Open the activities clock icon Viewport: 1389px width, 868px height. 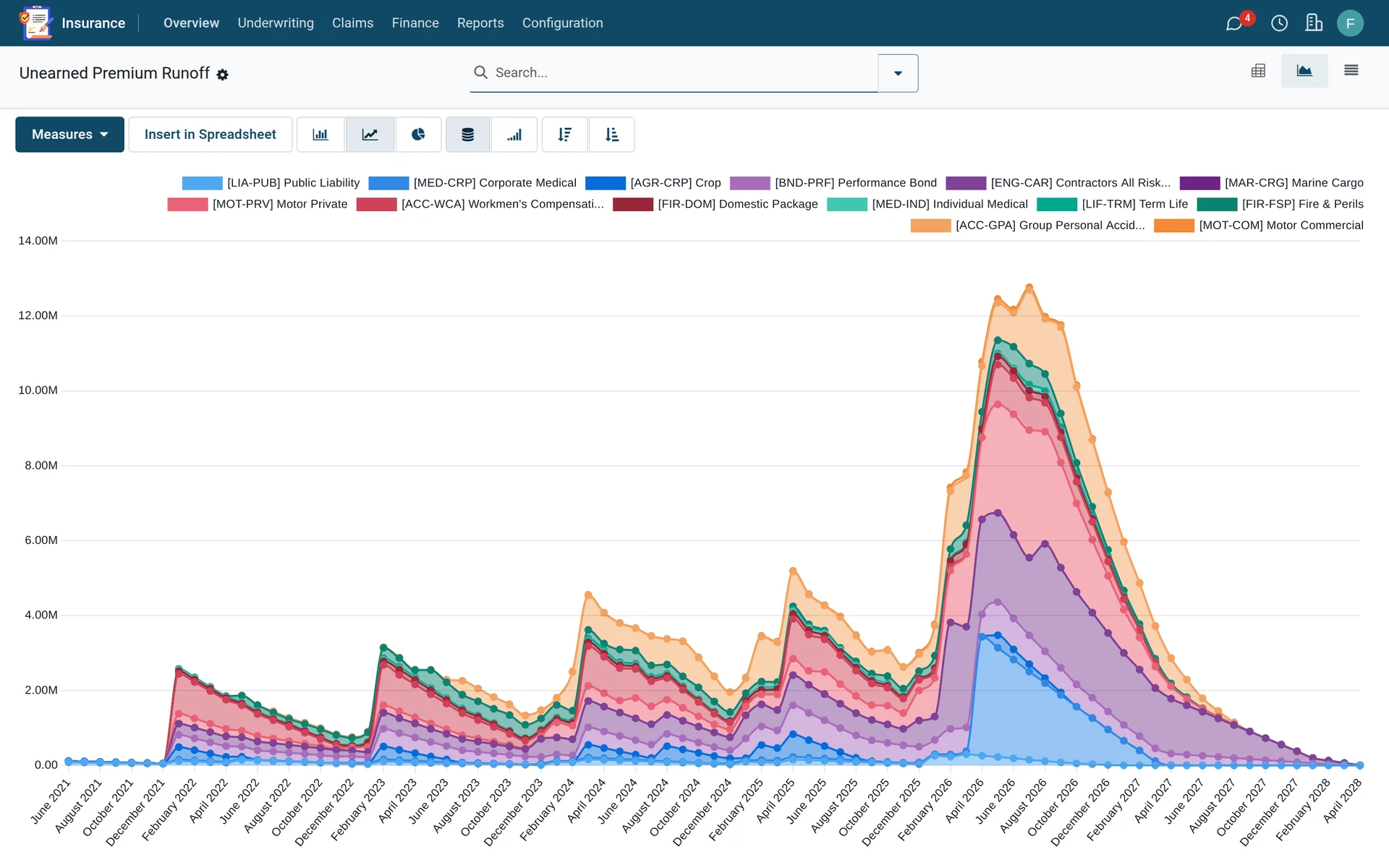(x=1279, y=24)
